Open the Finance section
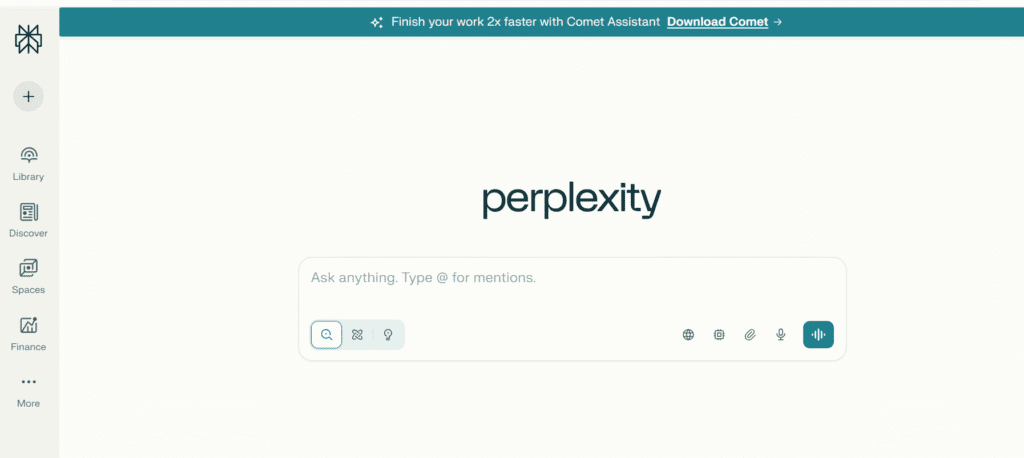 [x=28, y=333]
